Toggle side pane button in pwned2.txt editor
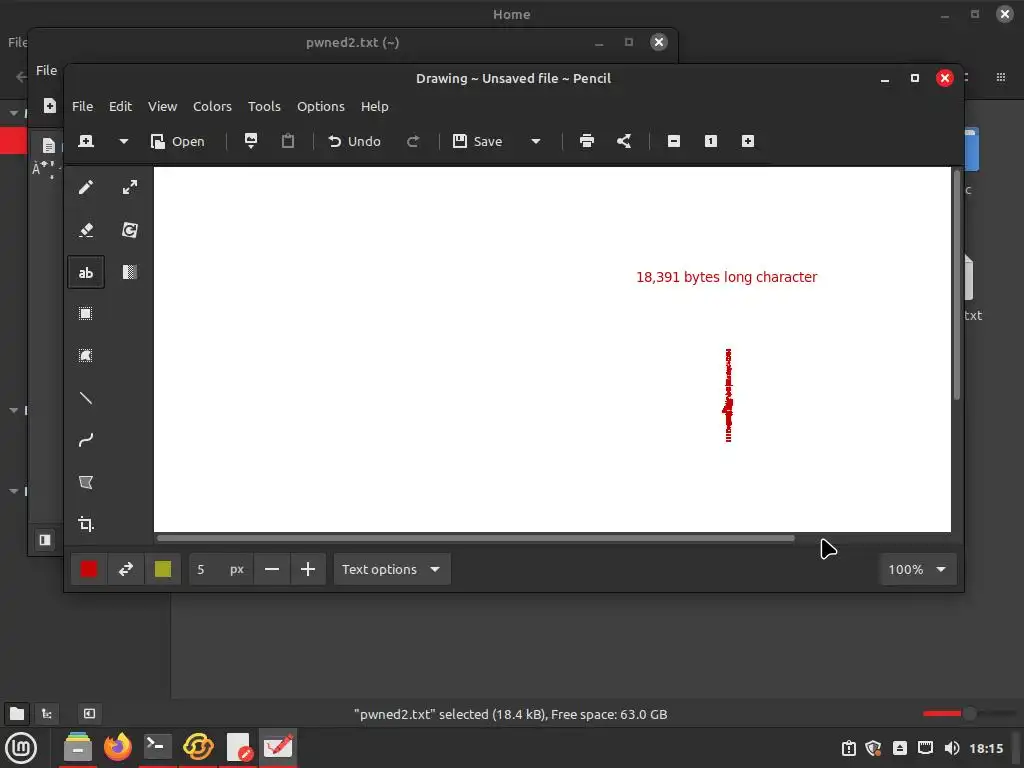Viewport: 1024px width, 768px height. click(x=45, y=540)
